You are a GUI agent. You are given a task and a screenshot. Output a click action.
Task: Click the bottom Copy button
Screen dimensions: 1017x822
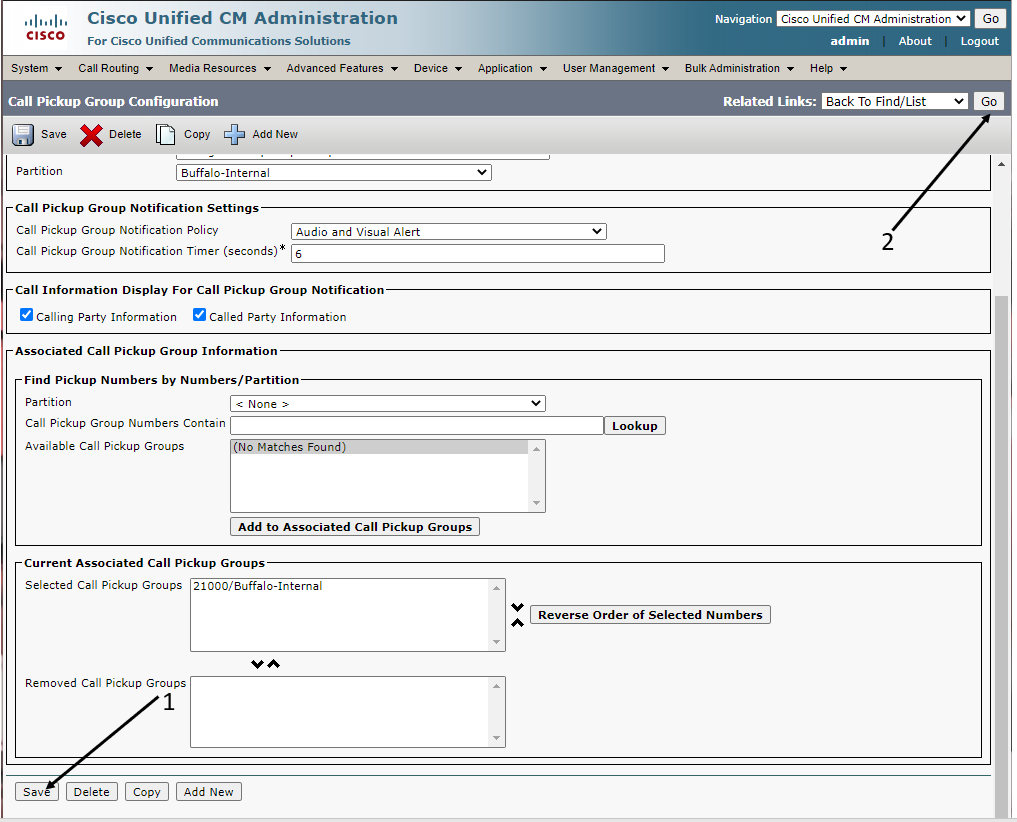coord(147,792)
